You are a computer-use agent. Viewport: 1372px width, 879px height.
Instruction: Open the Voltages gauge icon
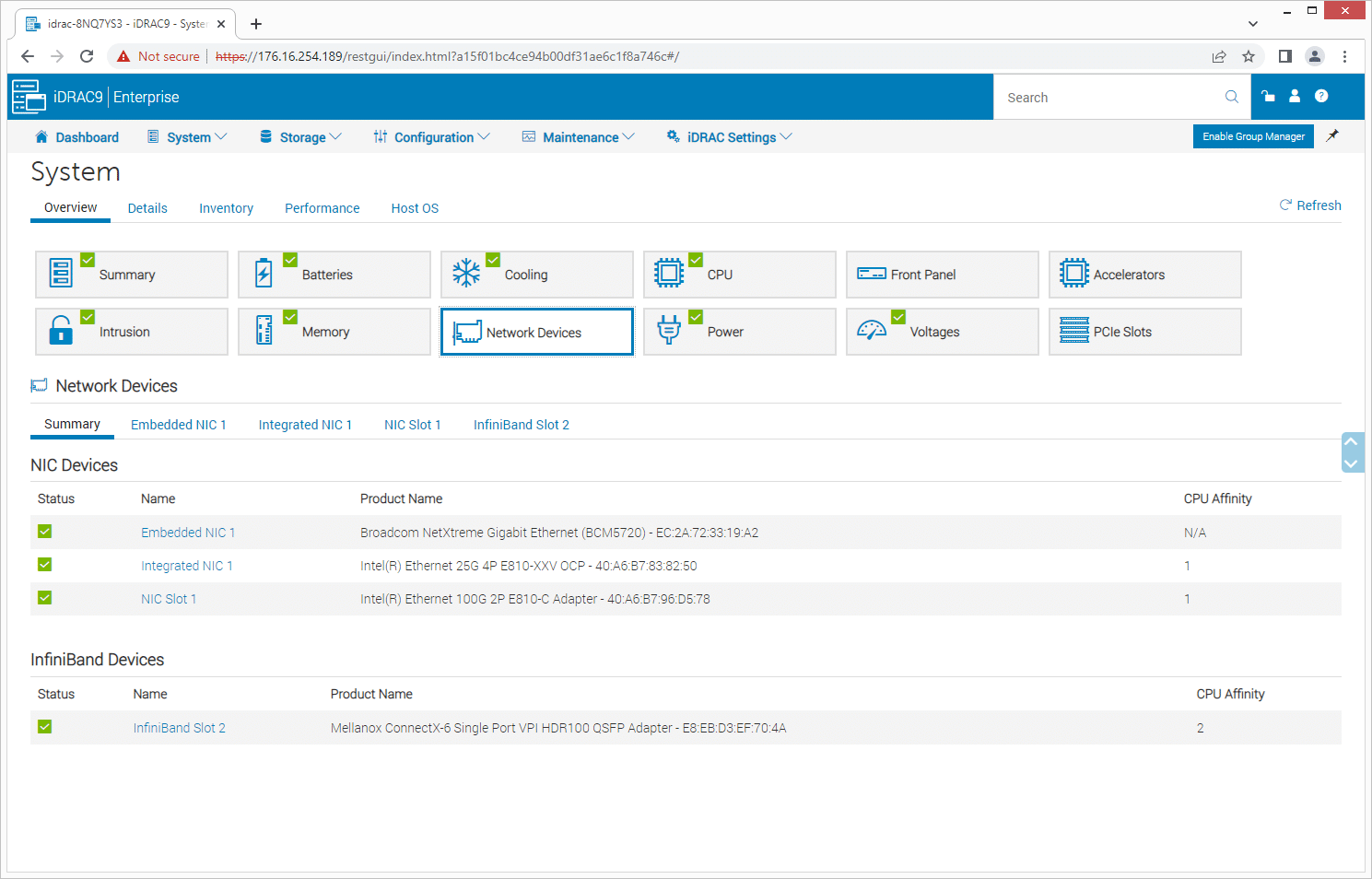pyautogui.click(x=872, y=330)
